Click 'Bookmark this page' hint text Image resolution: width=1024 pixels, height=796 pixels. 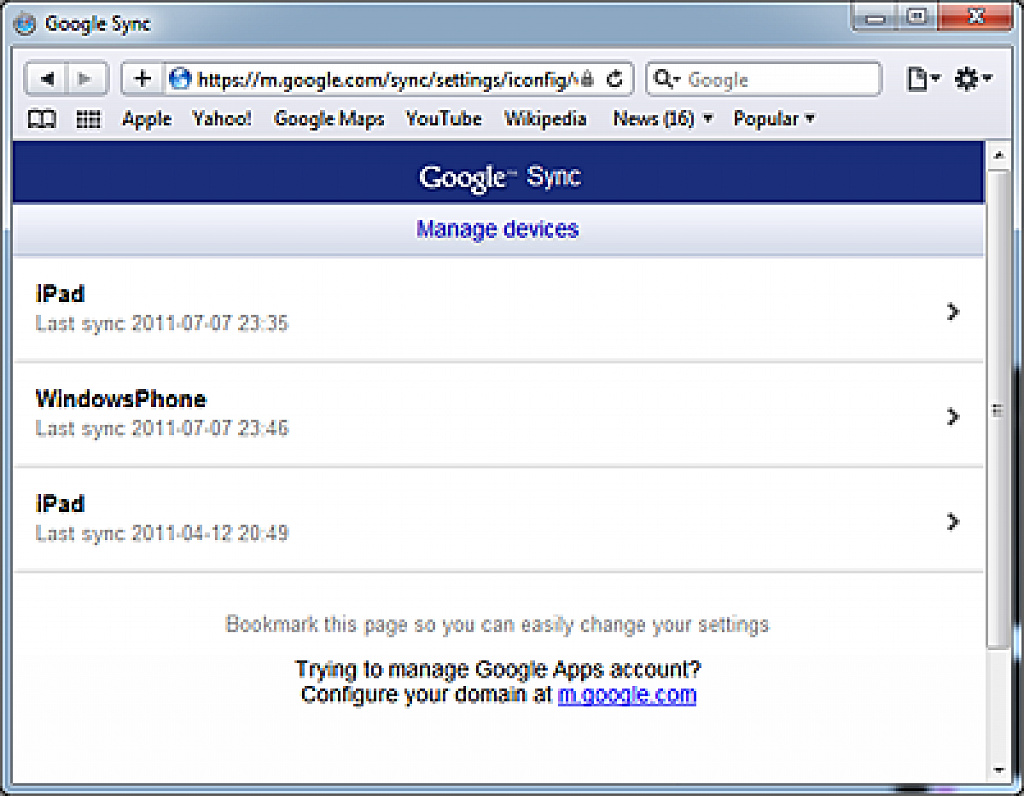[497, 625]
